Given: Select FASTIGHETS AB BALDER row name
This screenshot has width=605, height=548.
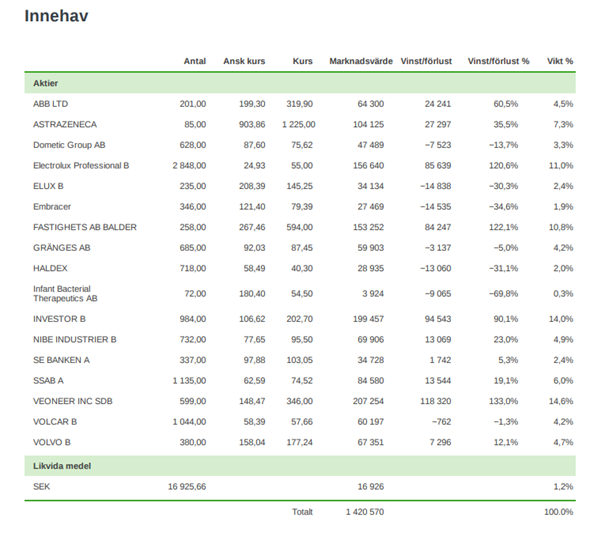Looking at the screenshot, I should coord(85,227).
